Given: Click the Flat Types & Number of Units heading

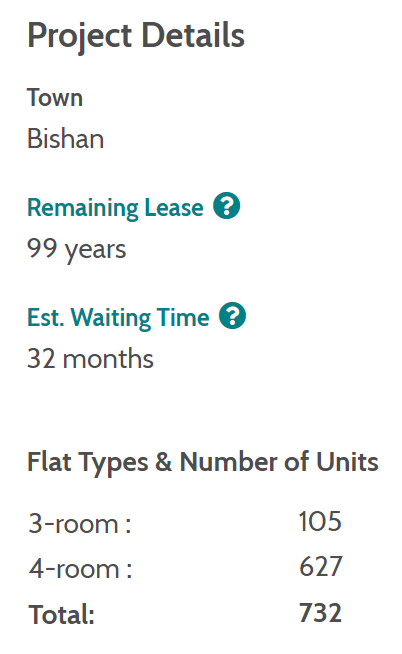Looking at the screenshot, I should tap(203, 463).
